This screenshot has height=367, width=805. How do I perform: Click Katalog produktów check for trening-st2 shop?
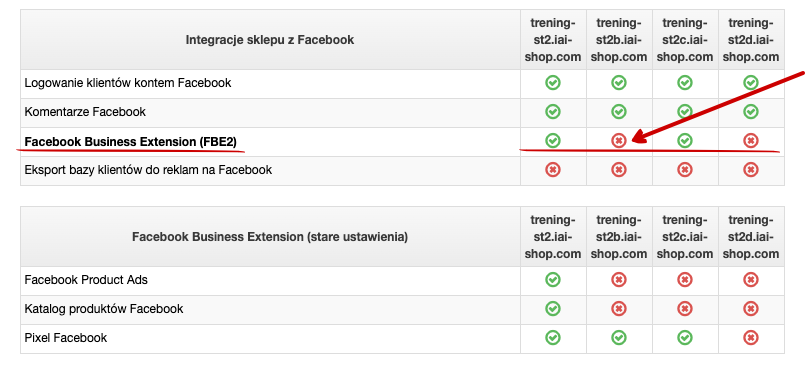tap(553, 308)
